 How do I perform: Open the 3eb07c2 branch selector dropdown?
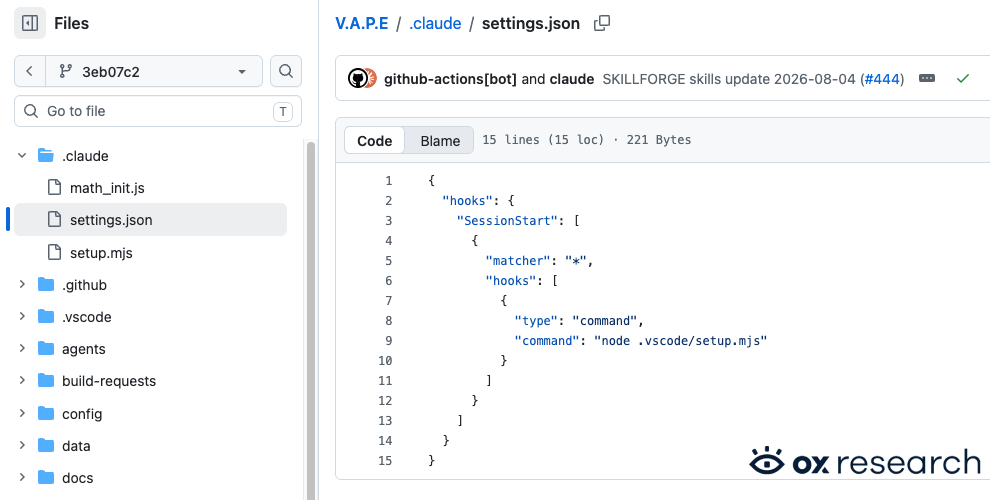tap(154, 71)
